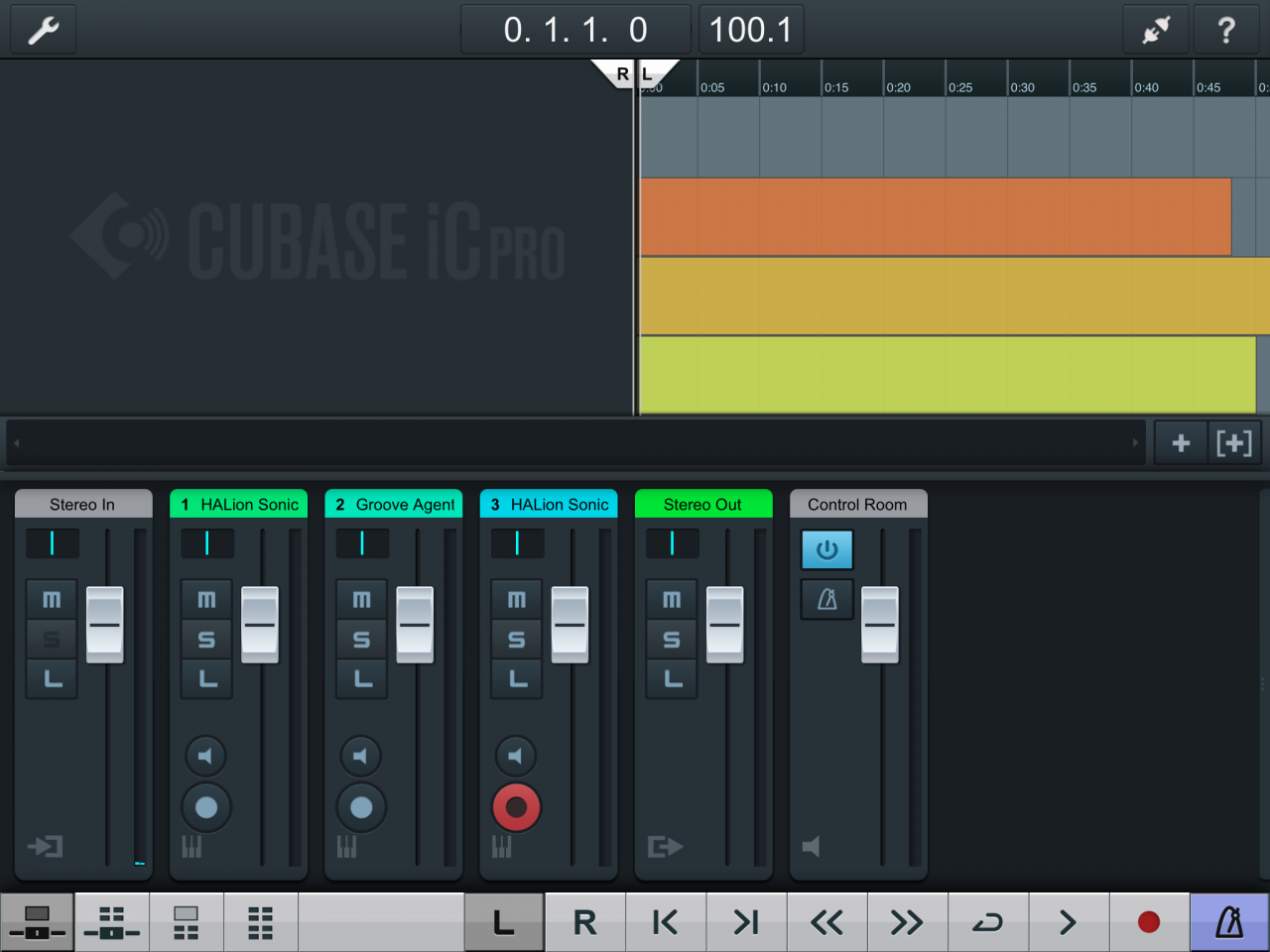Toggle Listen on channel 3 HALion Sonic
Image resolution: width=1270 pixels, height=952 pixels.
(x=517, y=679)
